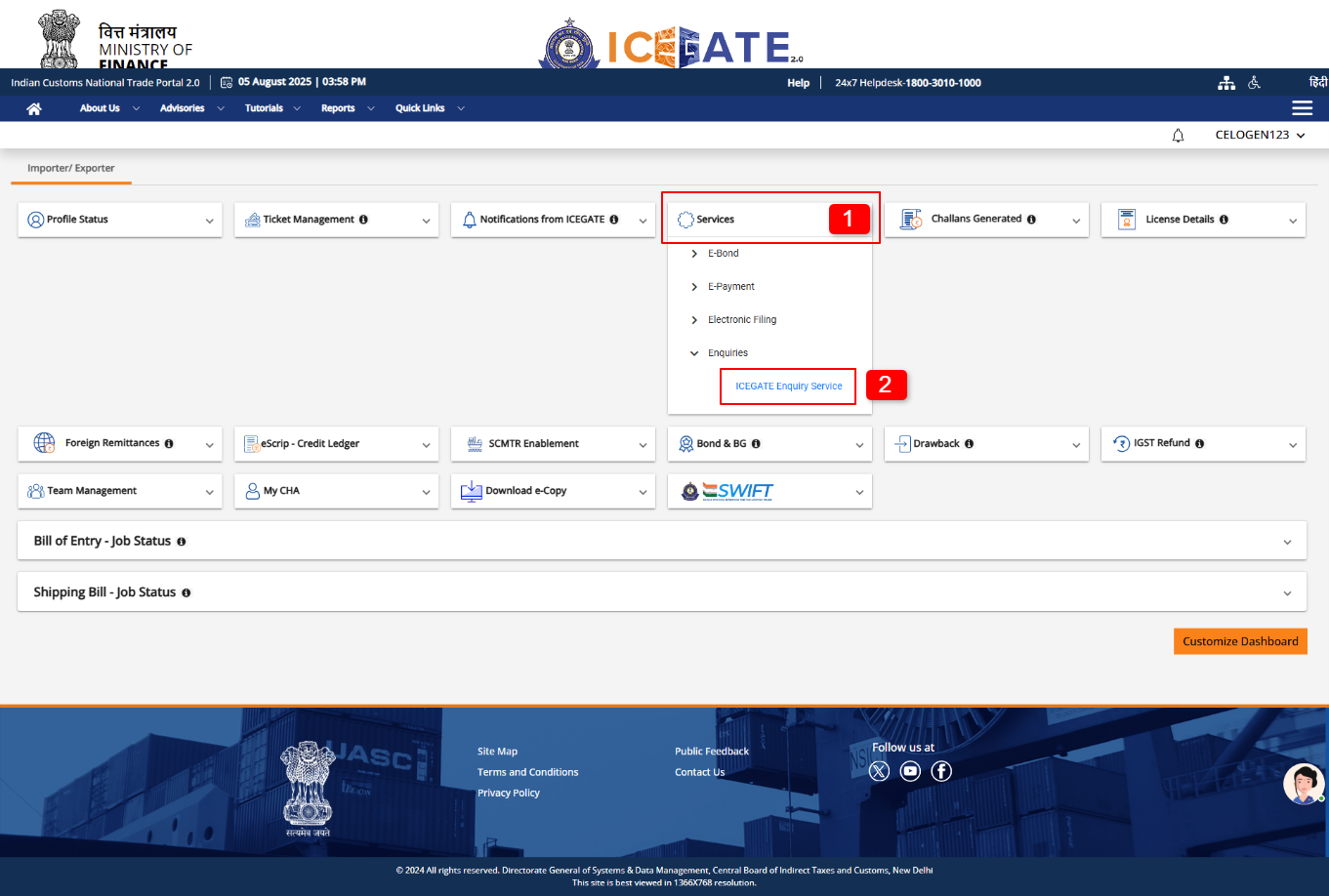Open the Site Map footer link
Viewport: 1329px width, 896px height.
(x=498, y=752)
